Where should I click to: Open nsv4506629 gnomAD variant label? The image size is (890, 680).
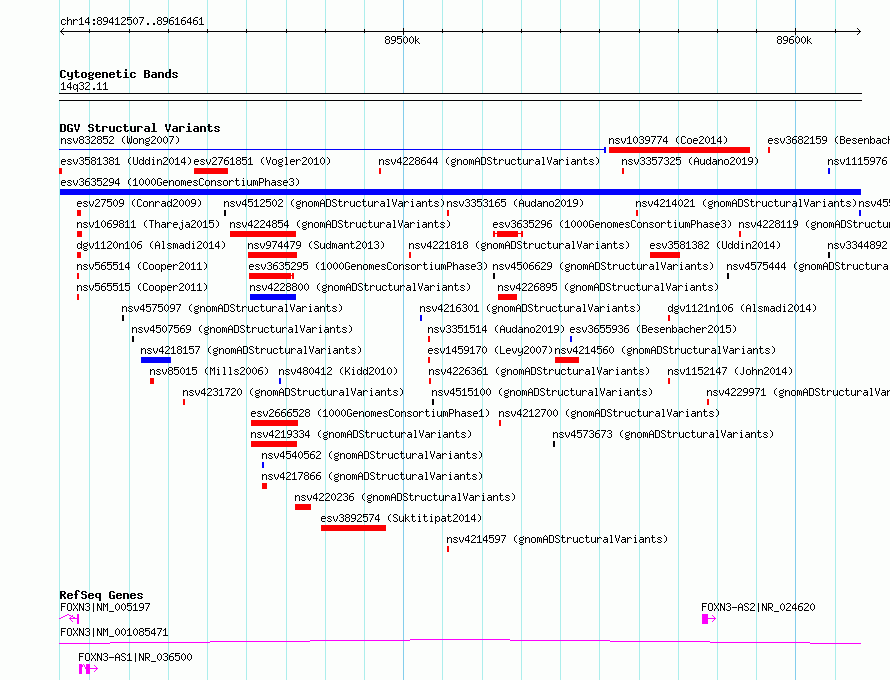(603, 266)
